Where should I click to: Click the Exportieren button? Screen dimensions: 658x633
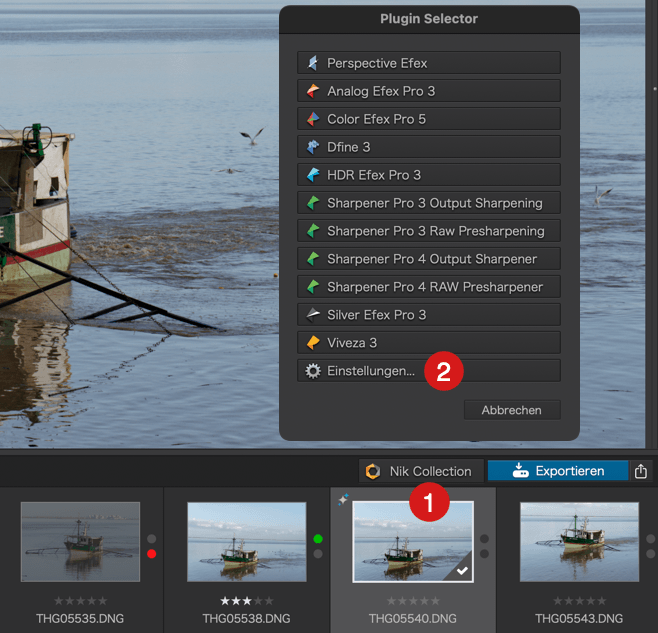coord(558,471)
